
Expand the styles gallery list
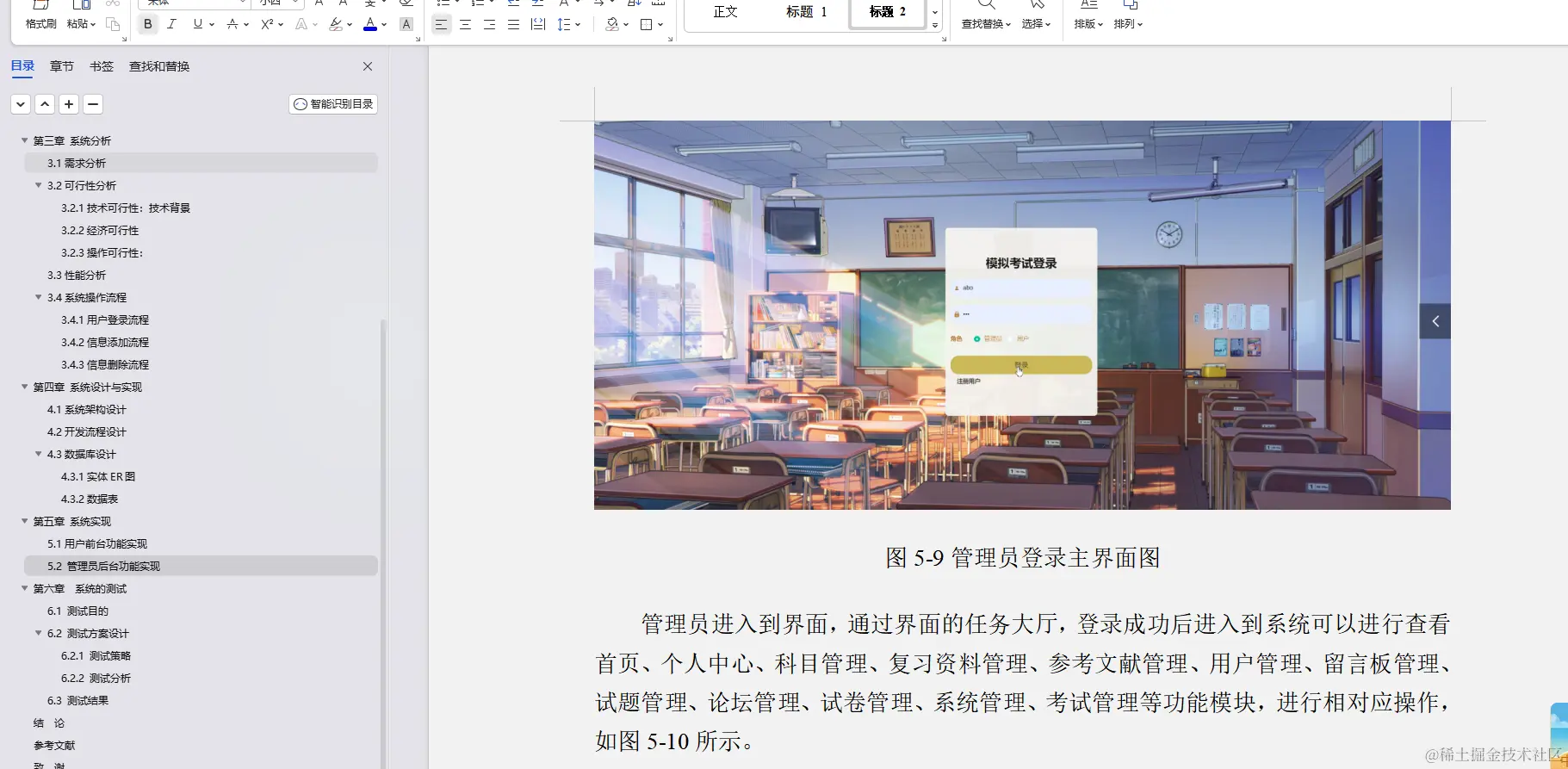click(x=935, y=25)
